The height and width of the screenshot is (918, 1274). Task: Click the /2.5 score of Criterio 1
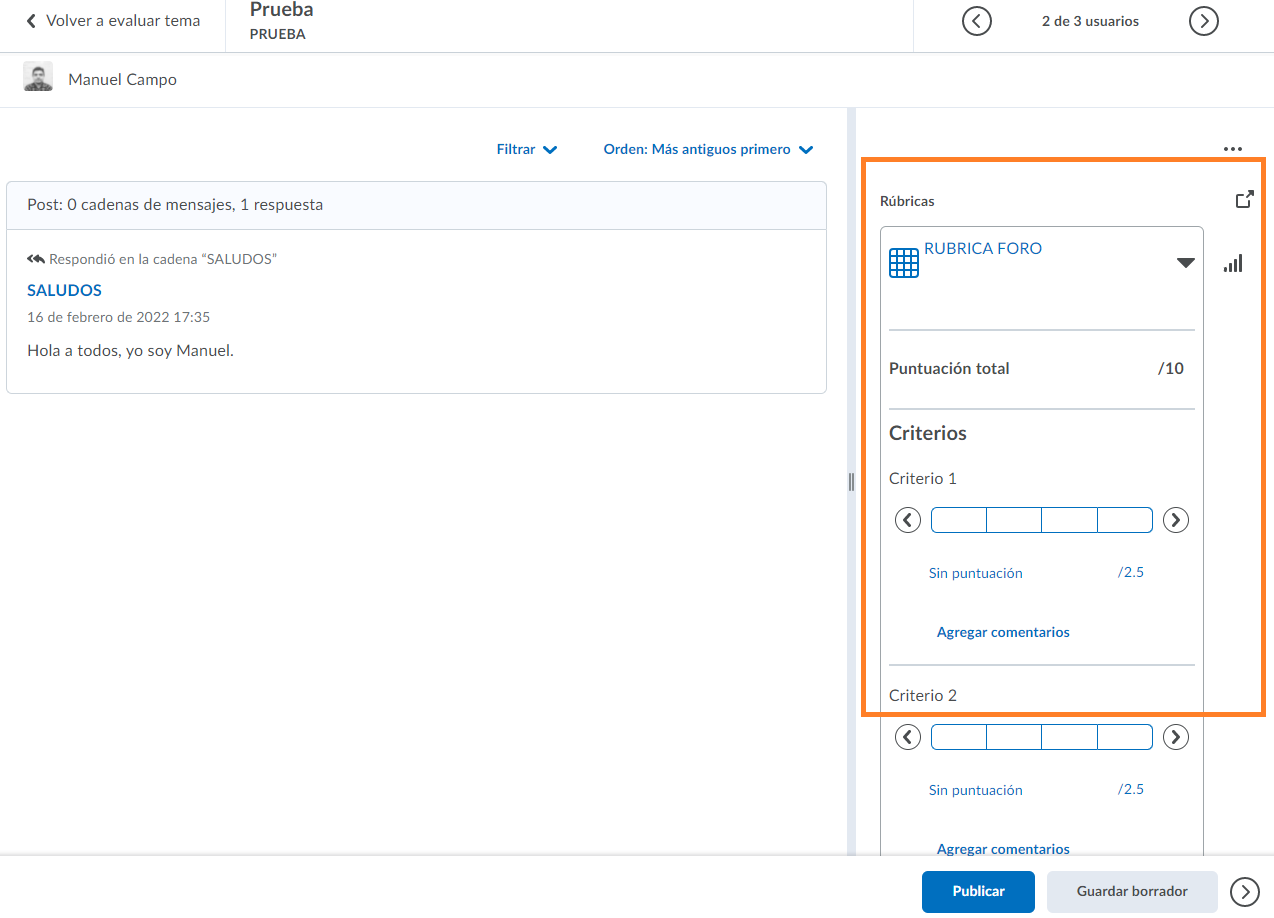coord(1131,573)
